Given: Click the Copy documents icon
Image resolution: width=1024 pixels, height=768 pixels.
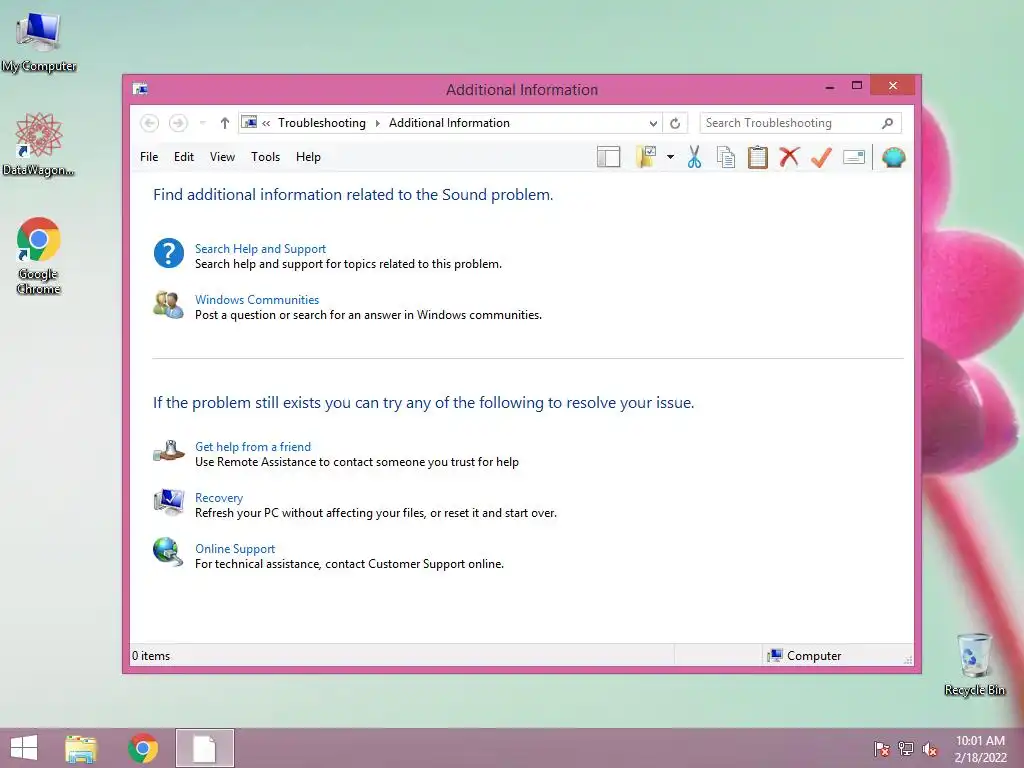Looking at the screenshot, I should [726, 157].
